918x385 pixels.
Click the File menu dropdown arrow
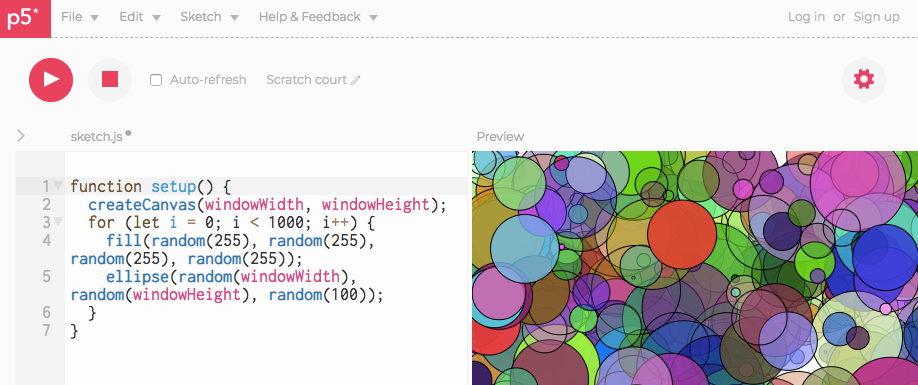(x=94, y=18)
